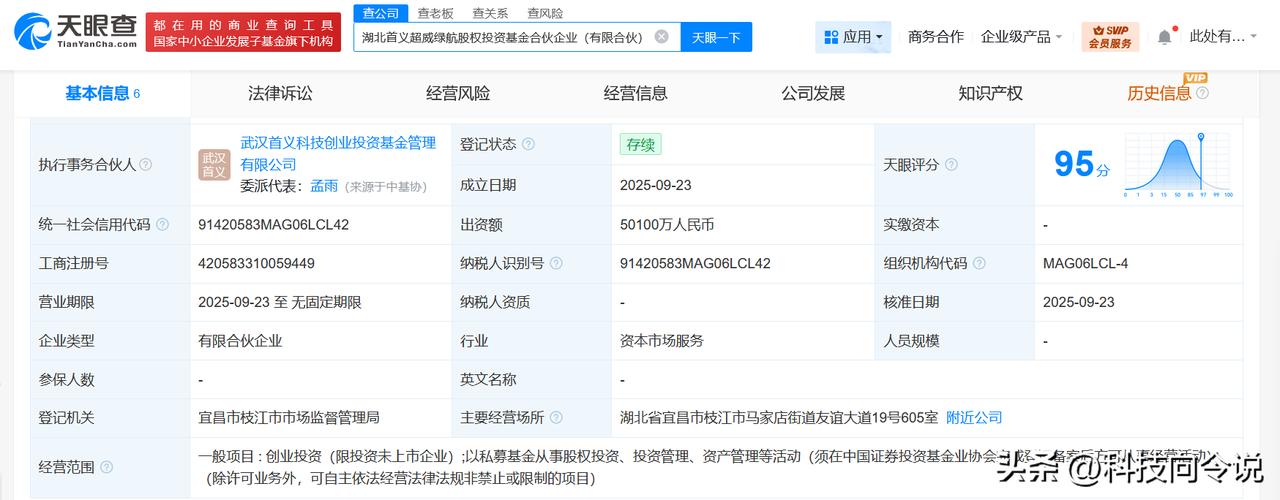1280x500 pixels.
Task: Click help icon next to 经营范围
Action: (106, 467)
